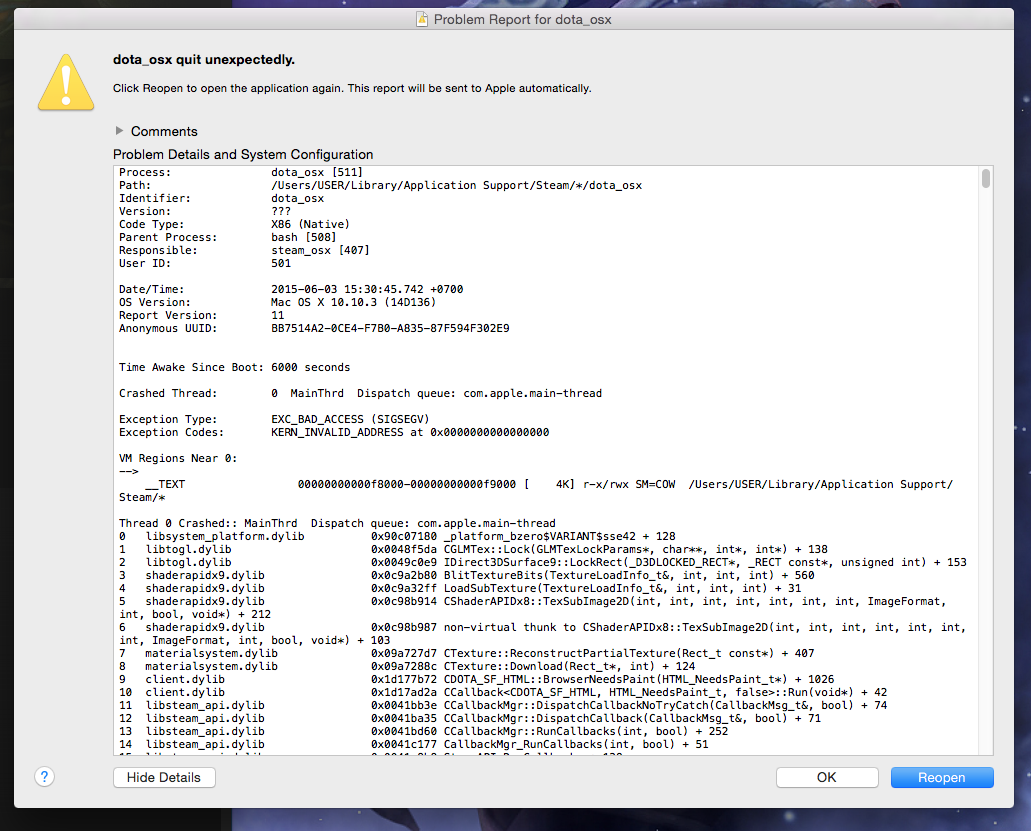This screenshot has height=831, width=1031.
Task: Click 'KERN_INVALID_ADDRESS' exception codes line
Action: point(334,433)
